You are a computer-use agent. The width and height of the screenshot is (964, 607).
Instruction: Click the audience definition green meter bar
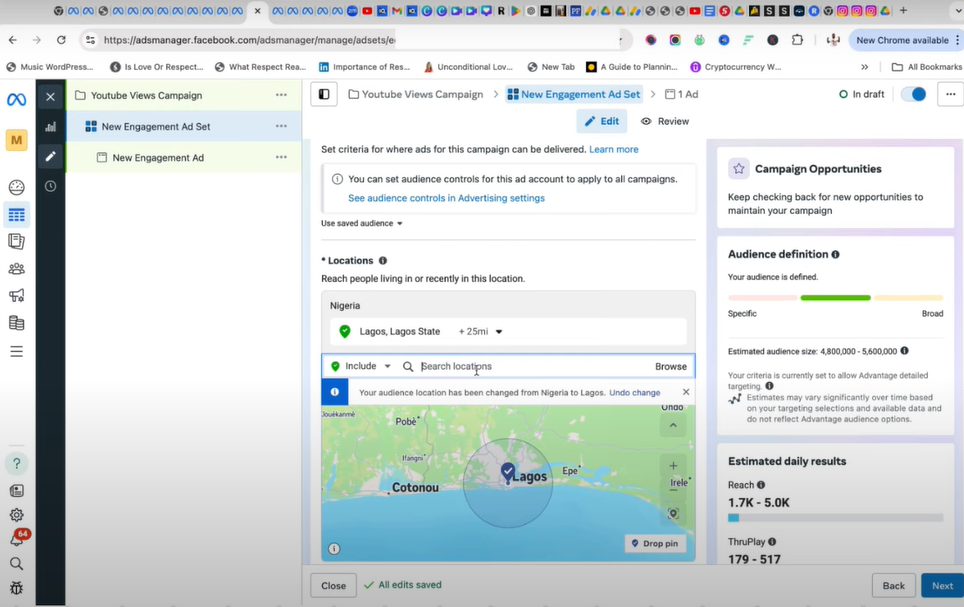pos(835,298)
